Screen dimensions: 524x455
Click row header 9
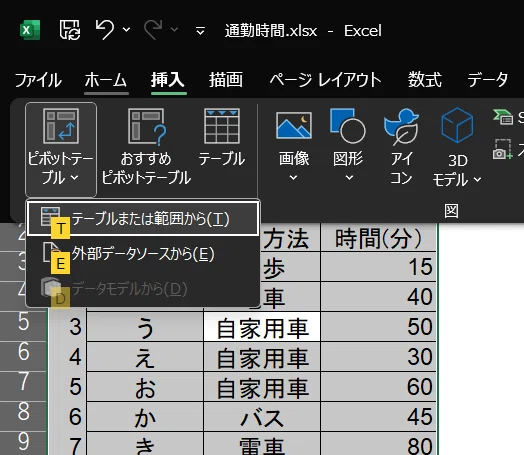pyautogui.click(x=23, y=443)
